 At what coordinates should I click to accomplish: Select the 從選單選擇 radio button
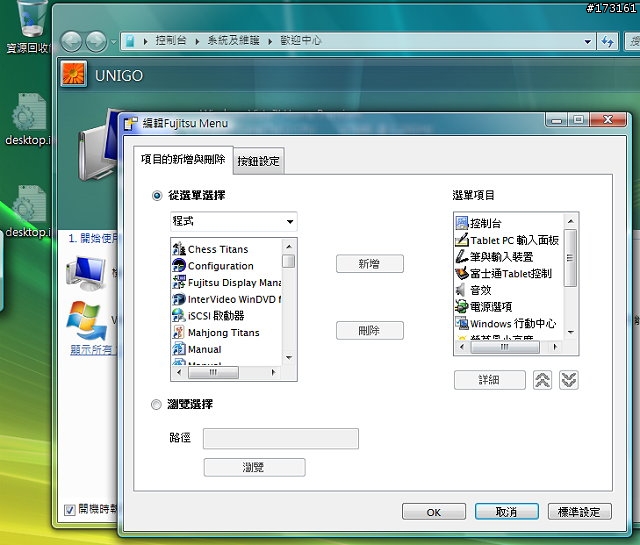coord(157,196)
